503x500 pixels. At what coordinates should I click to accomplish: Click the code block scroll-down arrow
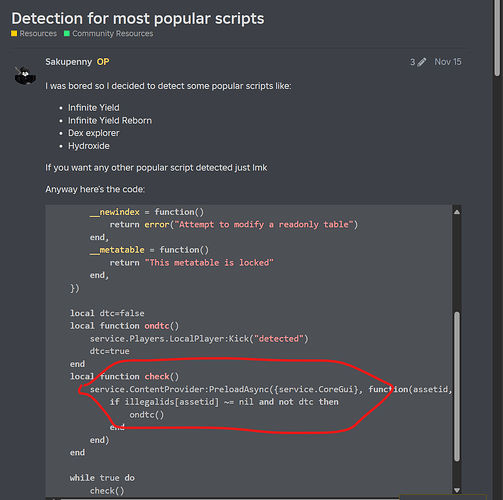[x=457, y=490]
